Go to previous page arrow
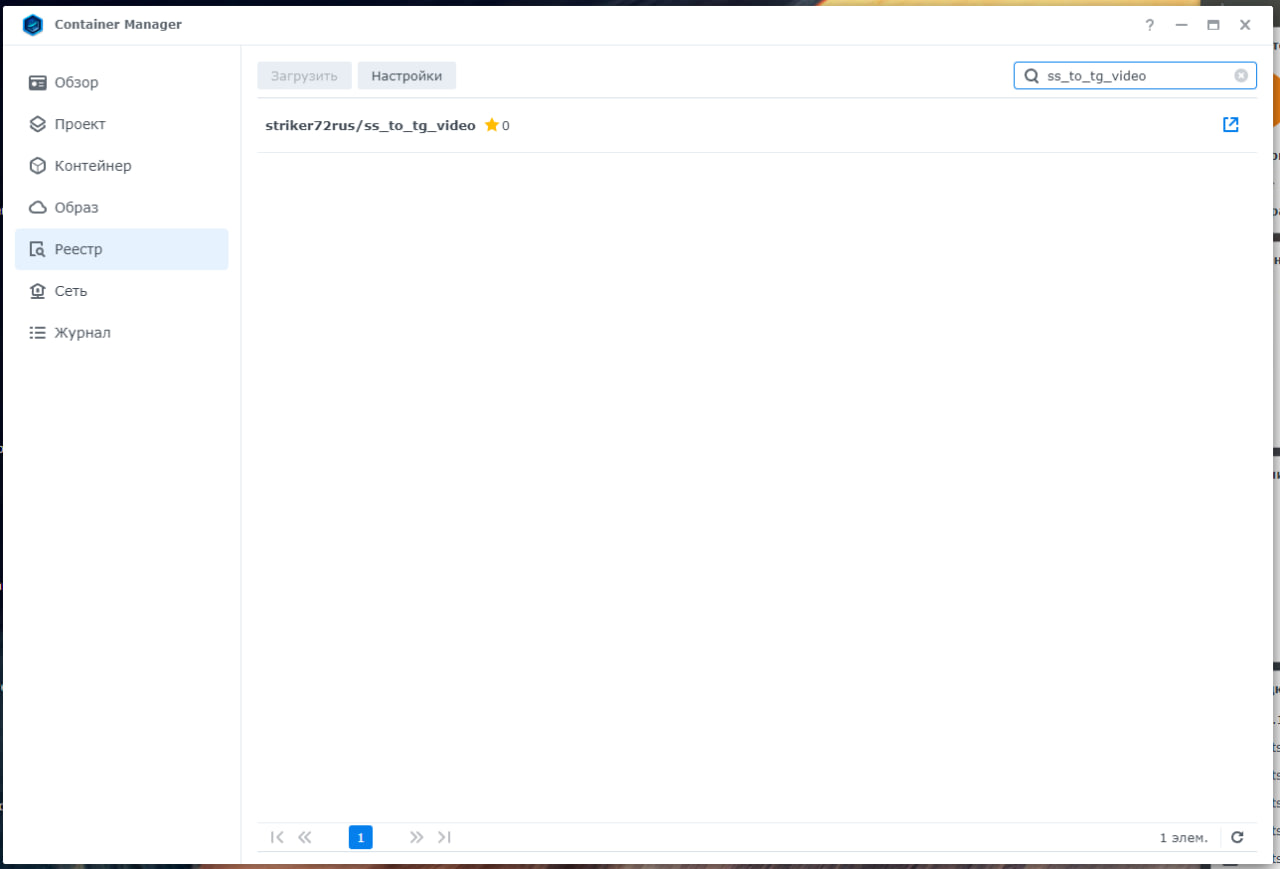1280x869 pixels. pyautogui.click(x=305, y=837)
